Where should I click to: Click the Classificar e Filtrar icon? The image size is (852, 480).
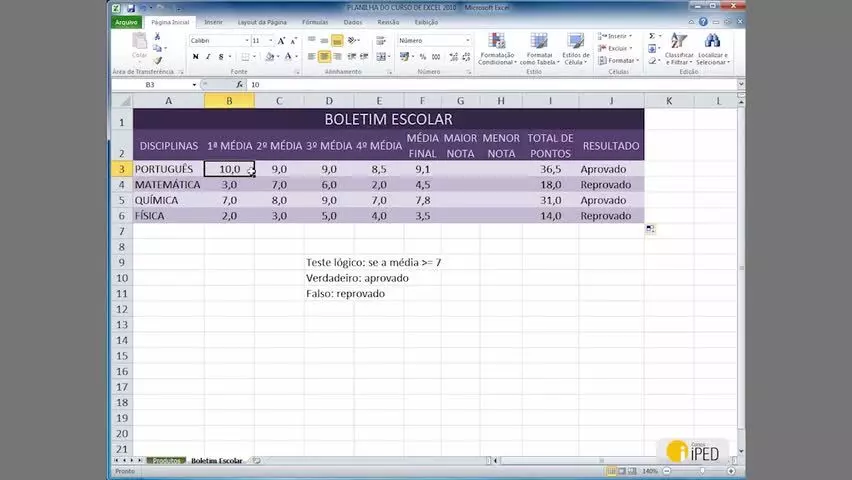pyautogui.click(x=679, y=49)
